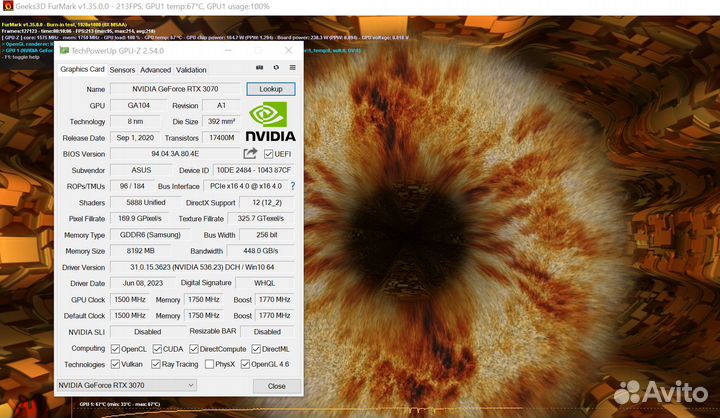Click the GPU-Z screenshot camera icon

point(259,68)
